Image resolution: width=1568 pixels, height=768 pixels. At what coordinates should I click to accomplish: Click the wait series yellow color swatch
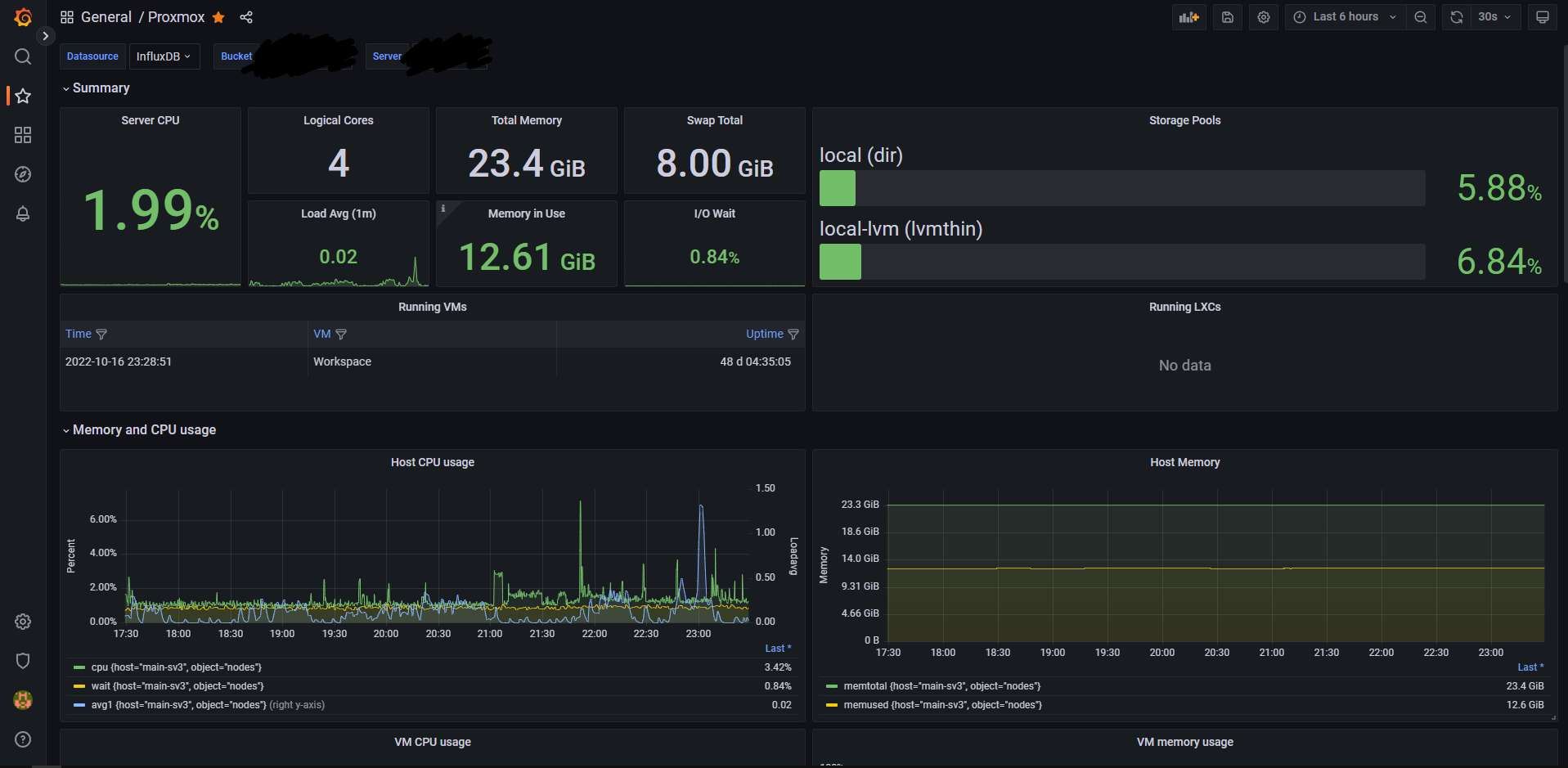(x=79, y=686)
